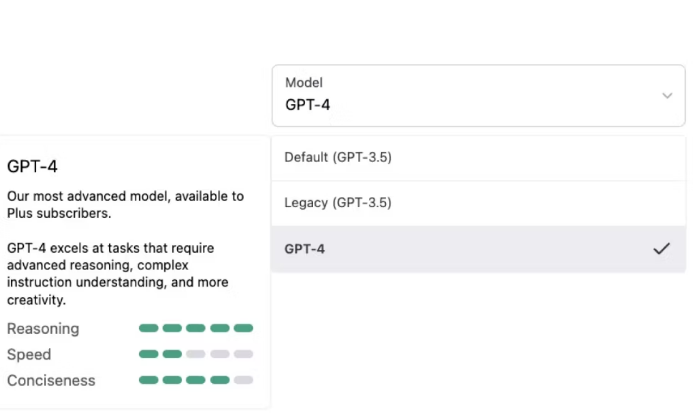
Task: Click the "GPT-4 excels at tasks" paragraph
Action: (x=118, y=274)
